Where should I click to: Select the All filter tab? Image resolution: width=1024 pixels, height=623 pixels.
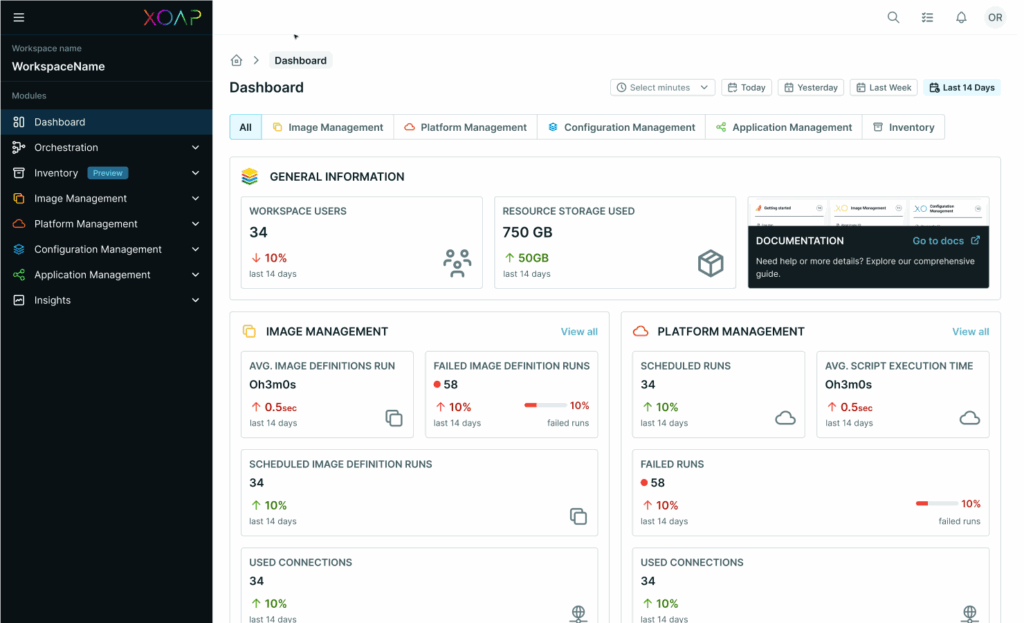pyautogui.click(x=245, y=126)
